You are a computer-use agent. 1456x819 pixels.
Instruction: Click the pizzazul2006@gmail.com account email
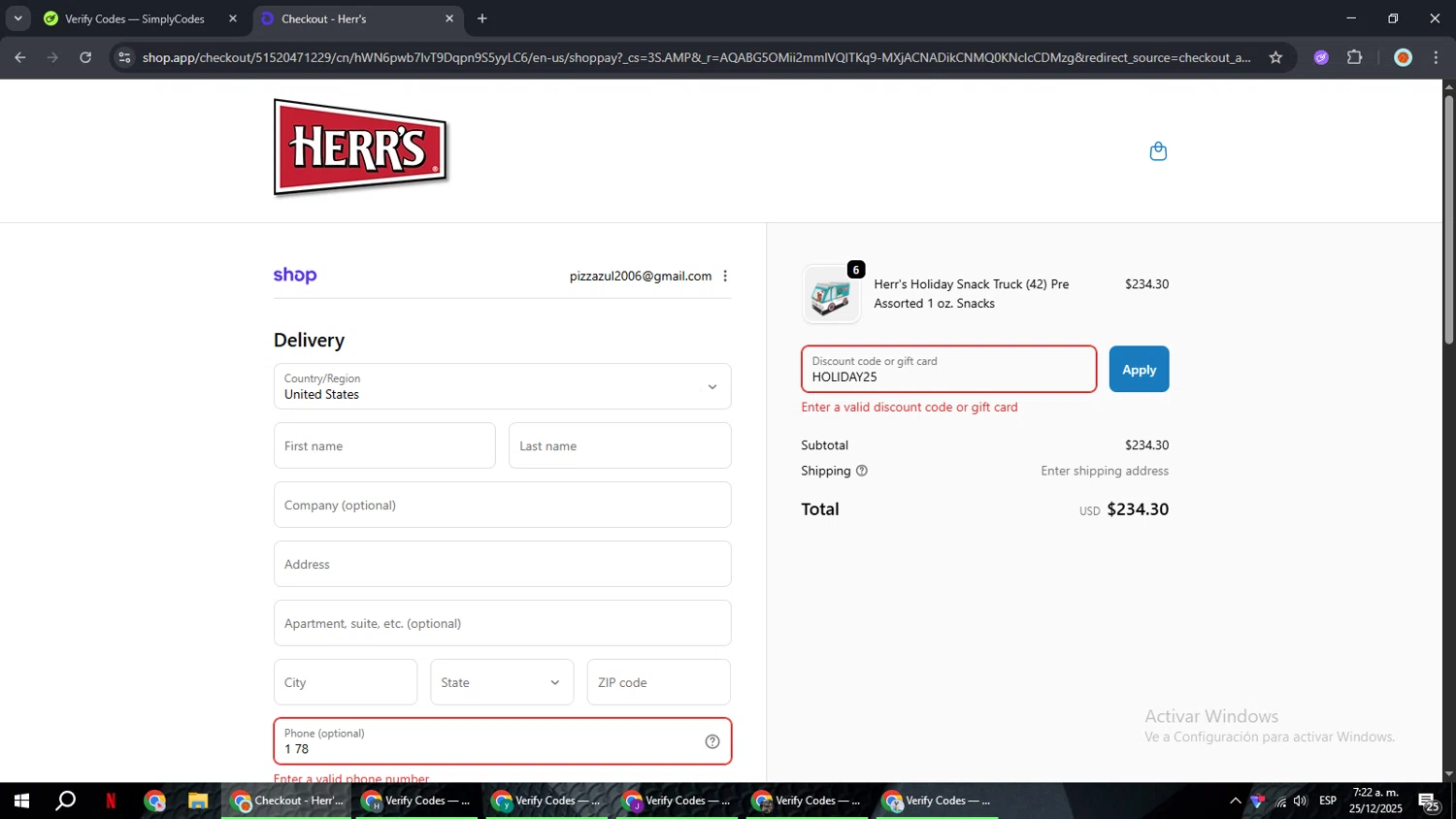click(x=641, y=277)
